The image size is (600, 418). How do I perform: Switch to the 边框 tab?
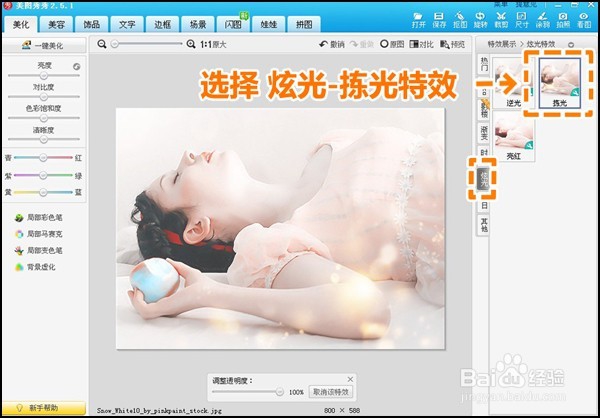click(x=162, y=24)
